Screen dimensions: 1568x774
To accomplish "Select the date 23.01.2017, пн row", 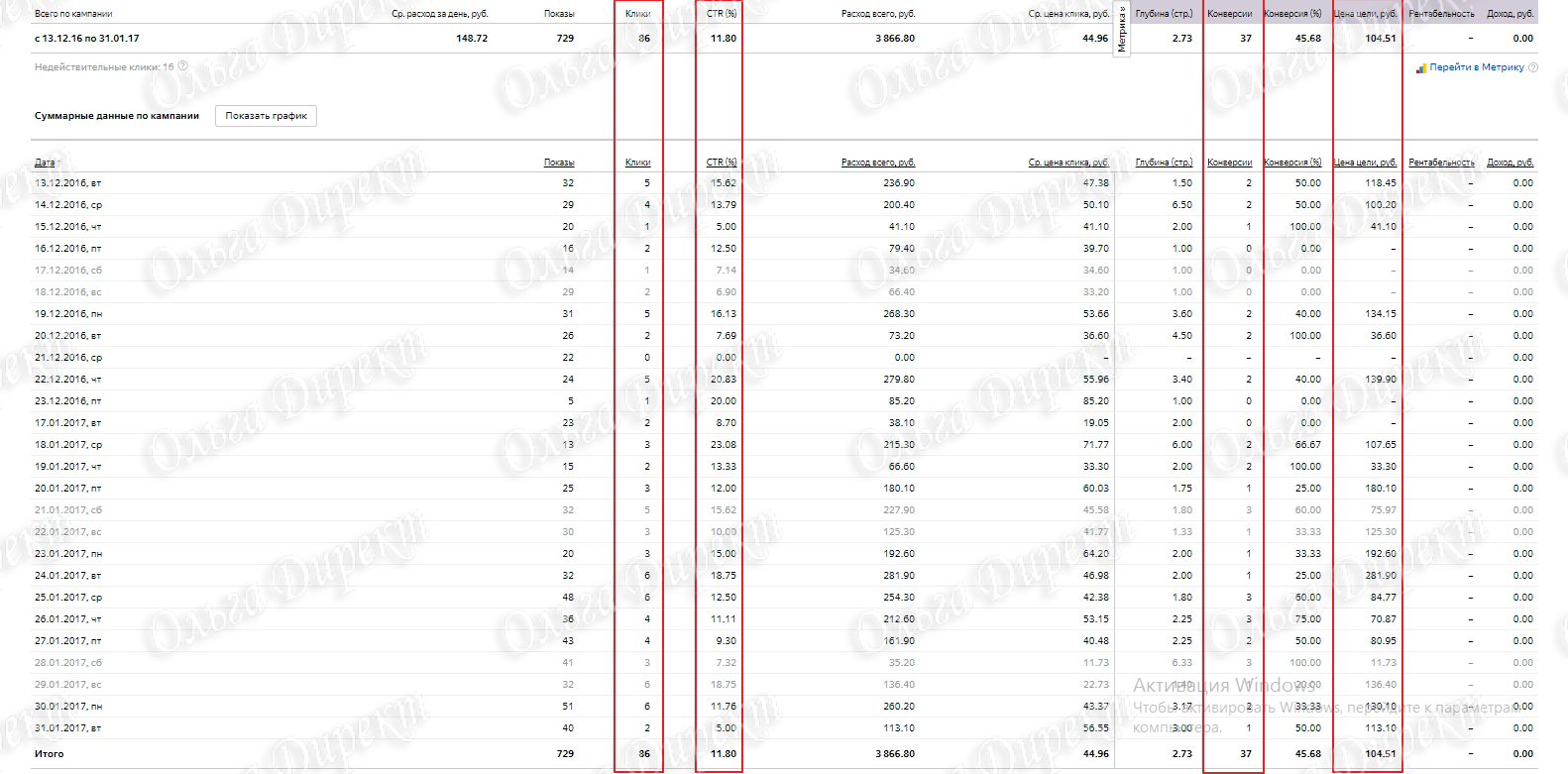I will point(784,554).
